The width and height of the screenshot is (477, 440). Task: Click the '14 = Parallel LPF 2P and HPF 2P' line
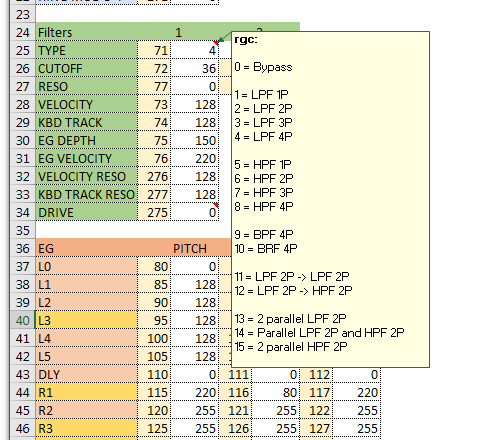coord(319,333)
